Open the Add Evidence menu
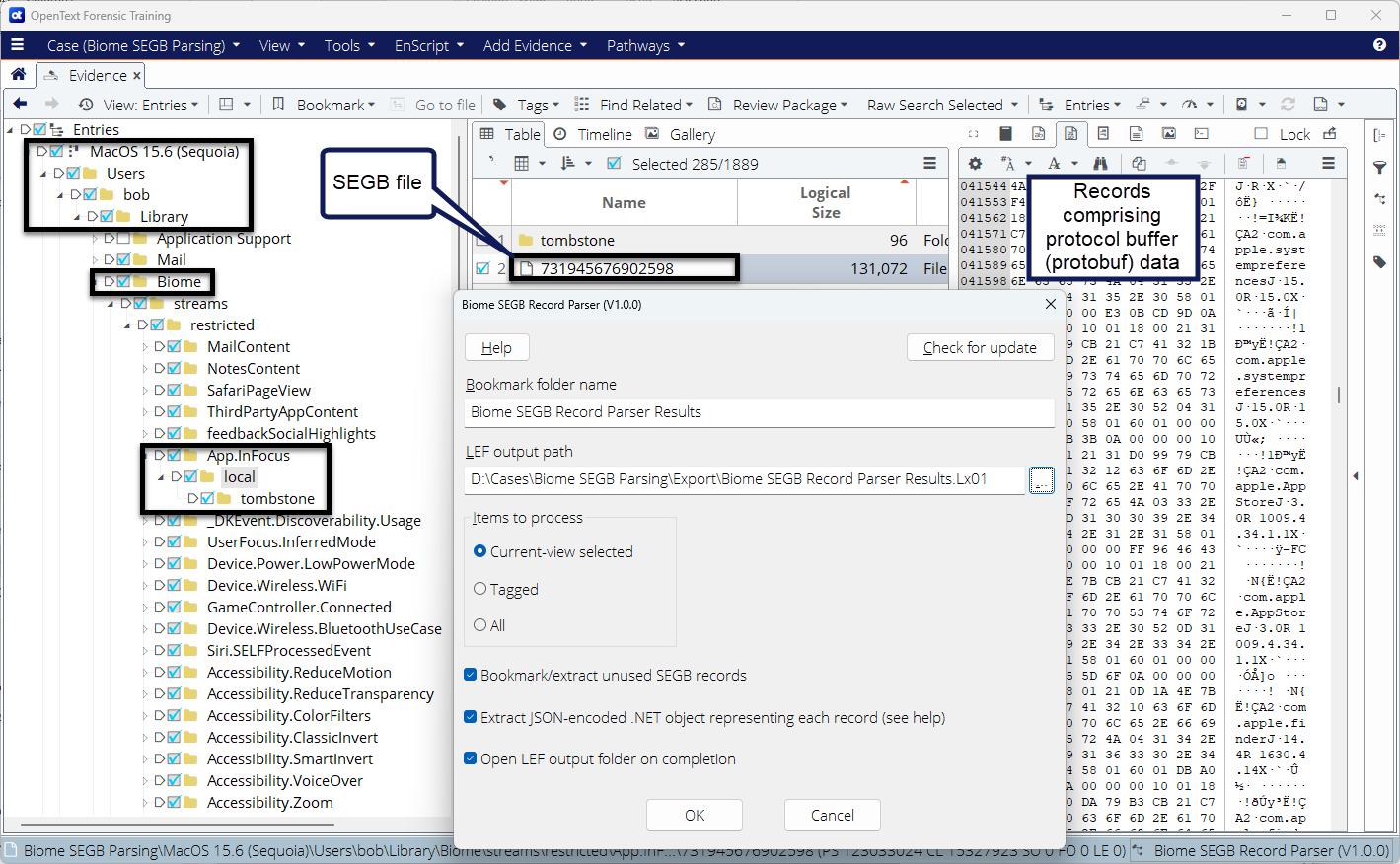Screen dimensions: 1400x864 [535, 45]
